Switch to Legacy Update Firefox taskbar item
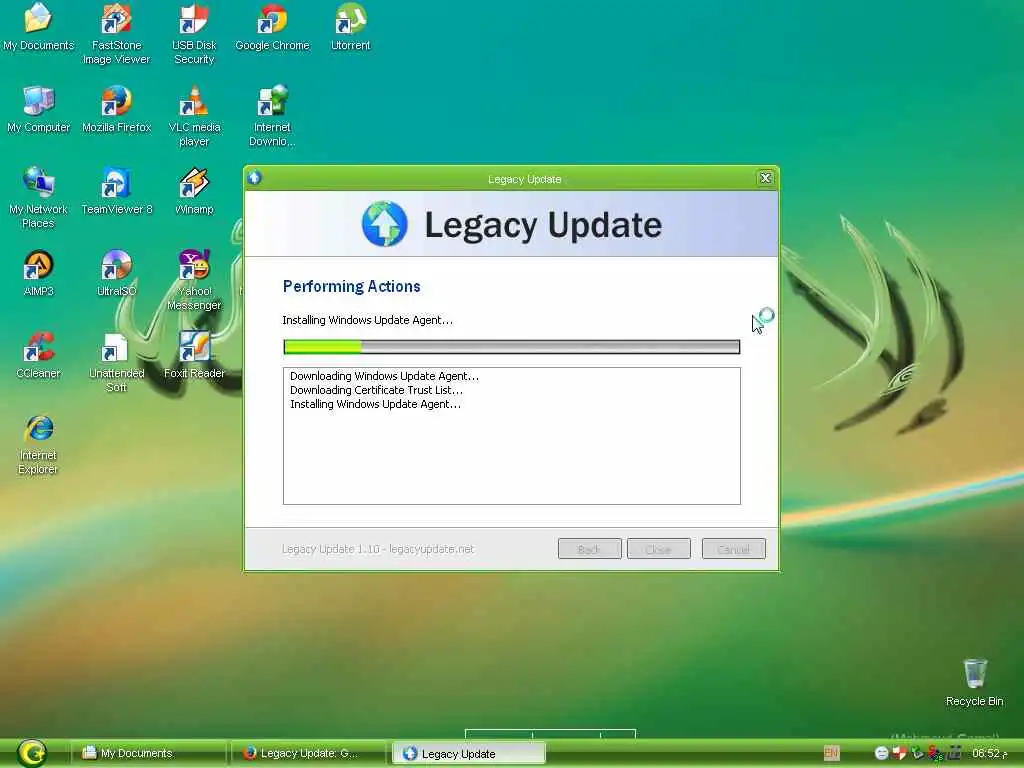Viewport: 1024px width, 768px height. (309, 753)
